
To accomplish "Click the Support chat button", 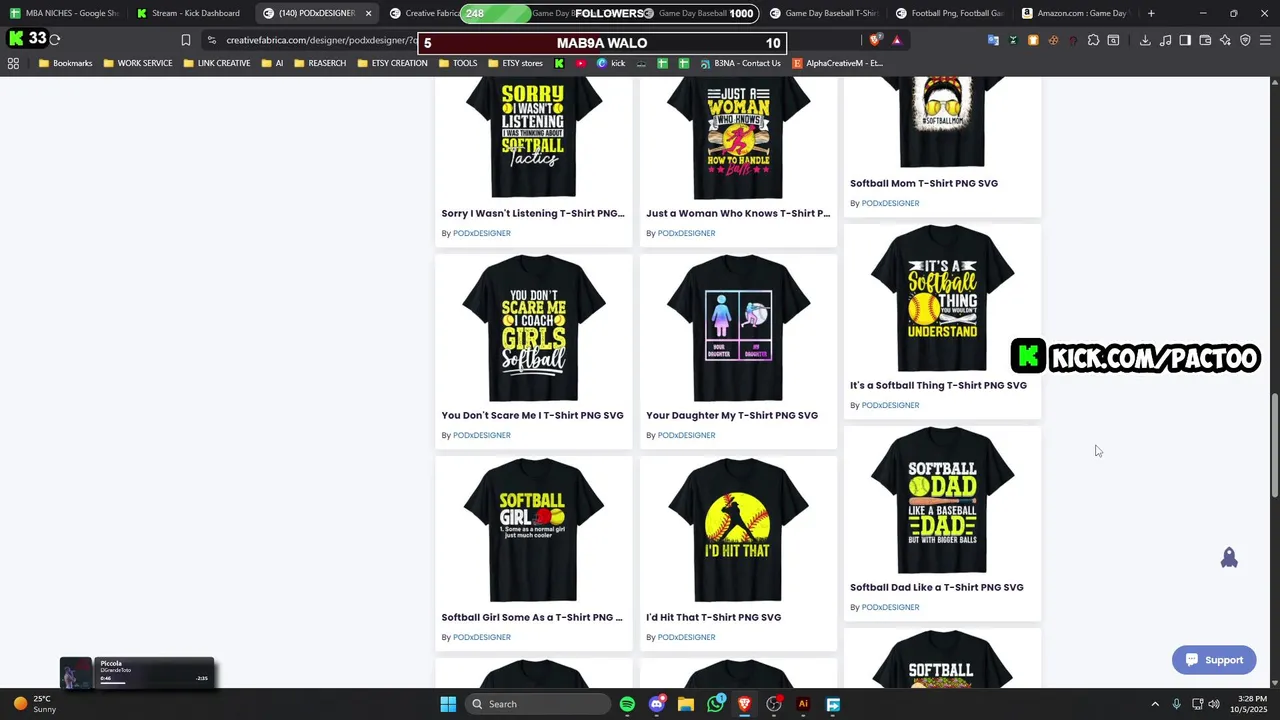I will pos(1214,660).
